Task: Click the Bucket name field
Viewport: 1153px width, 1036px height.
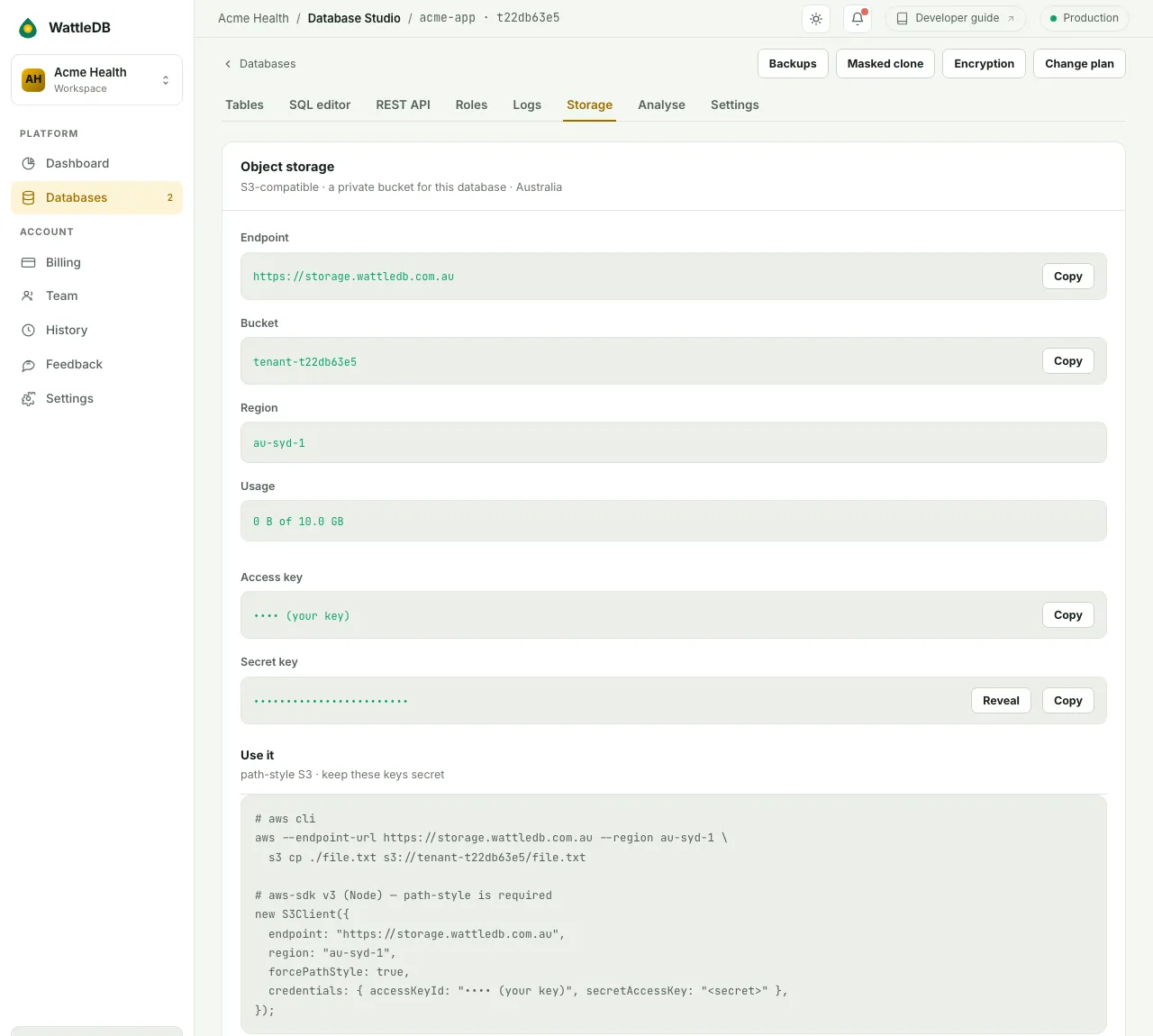Action: (x=673, y=361)
